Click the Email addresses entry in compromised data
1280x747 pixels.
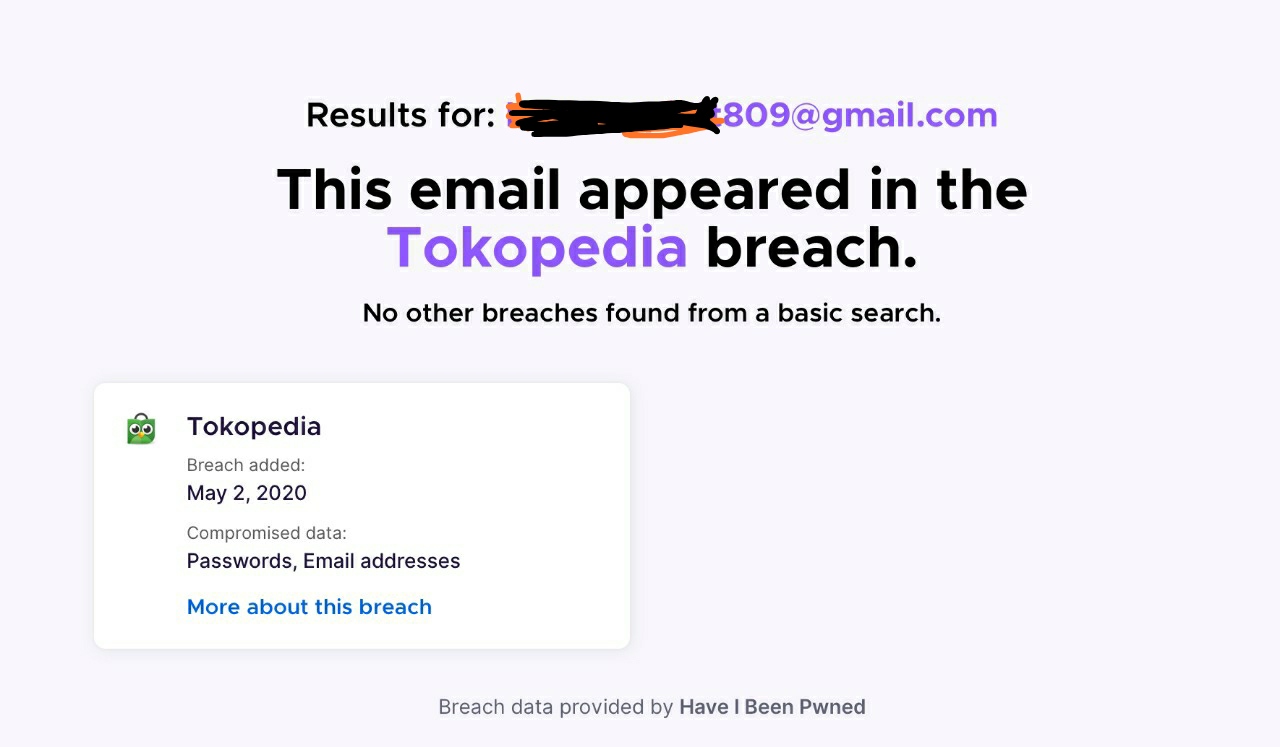[x=382, y=561]
